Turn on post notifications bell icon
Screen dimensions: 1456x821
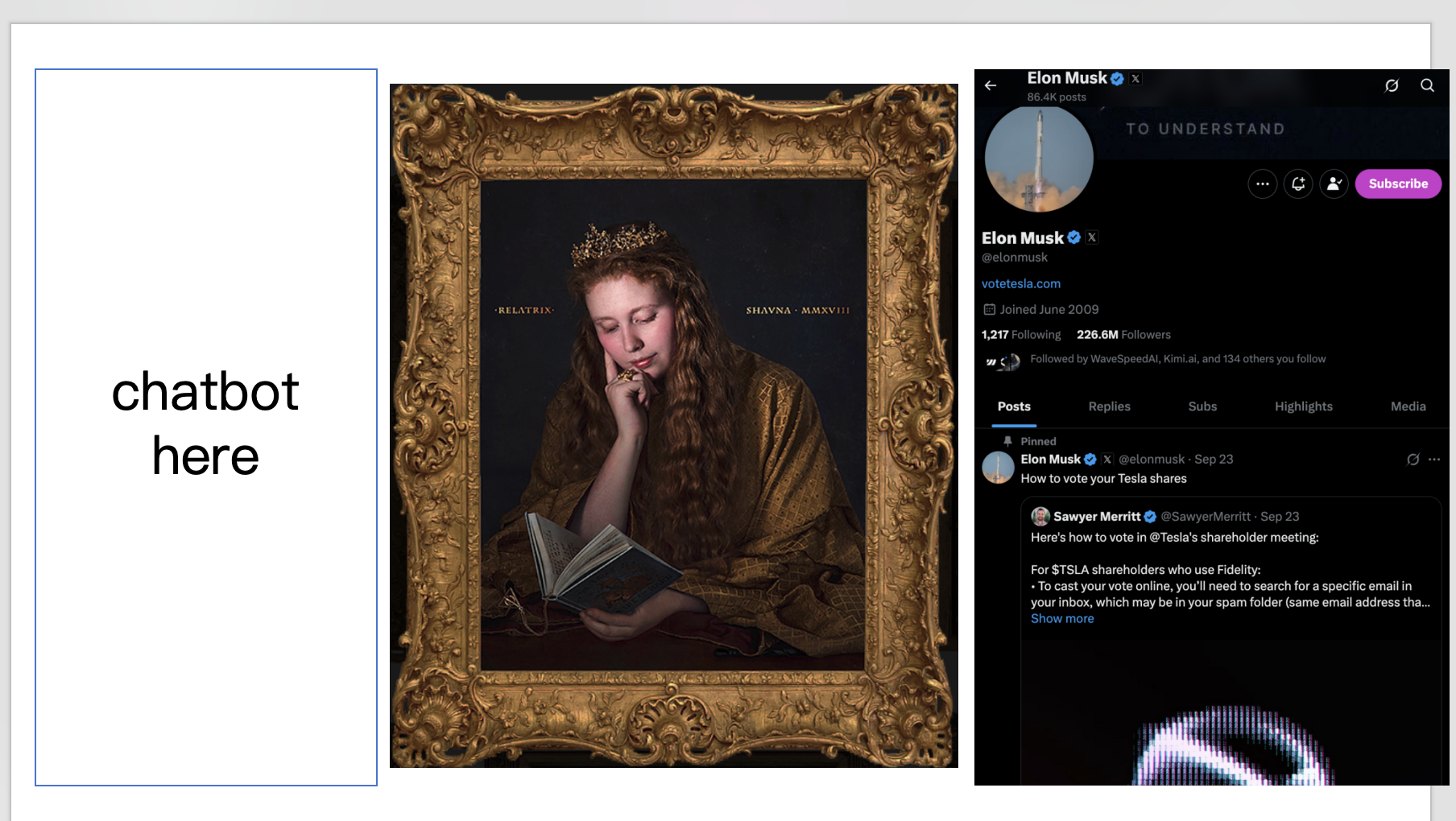(1298, 184)
